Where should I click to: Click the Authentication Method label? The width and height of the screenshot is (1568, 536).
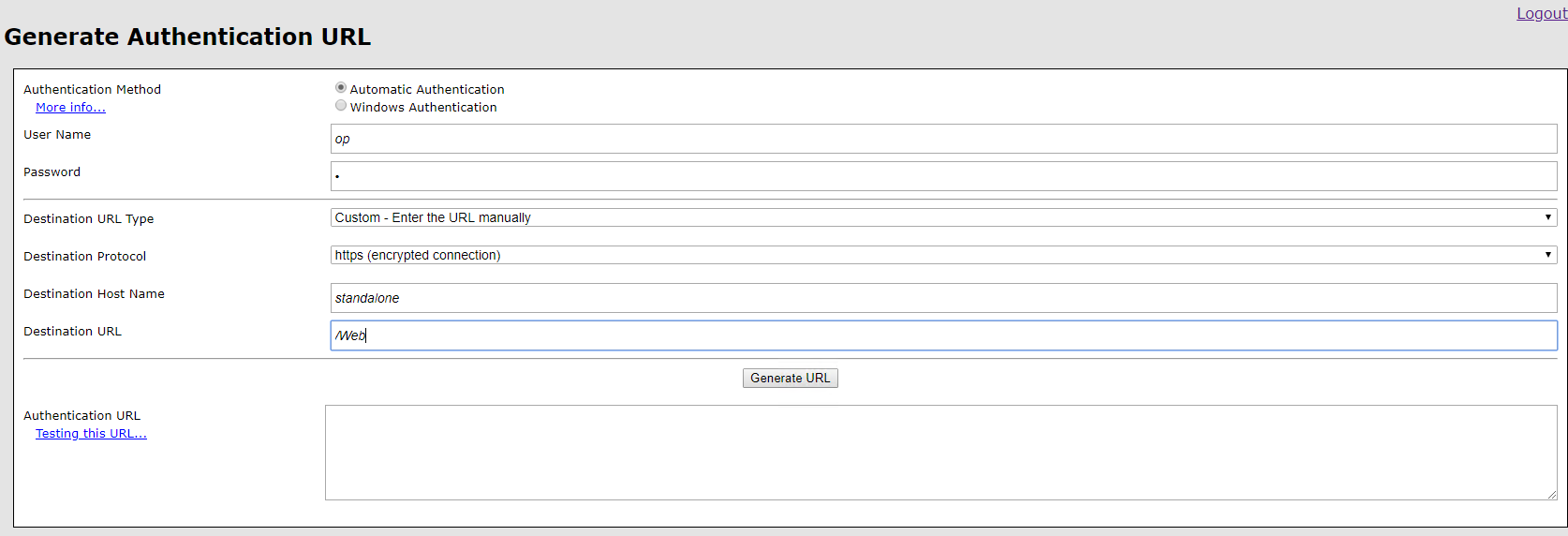tap(92, 90)
